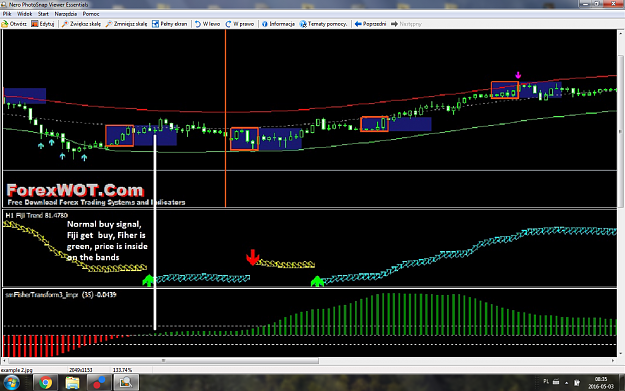Image resolution: width=625 pixels, height=391 pixels.
Task: Open the Pomoc menu
Action: coord(91,14)
